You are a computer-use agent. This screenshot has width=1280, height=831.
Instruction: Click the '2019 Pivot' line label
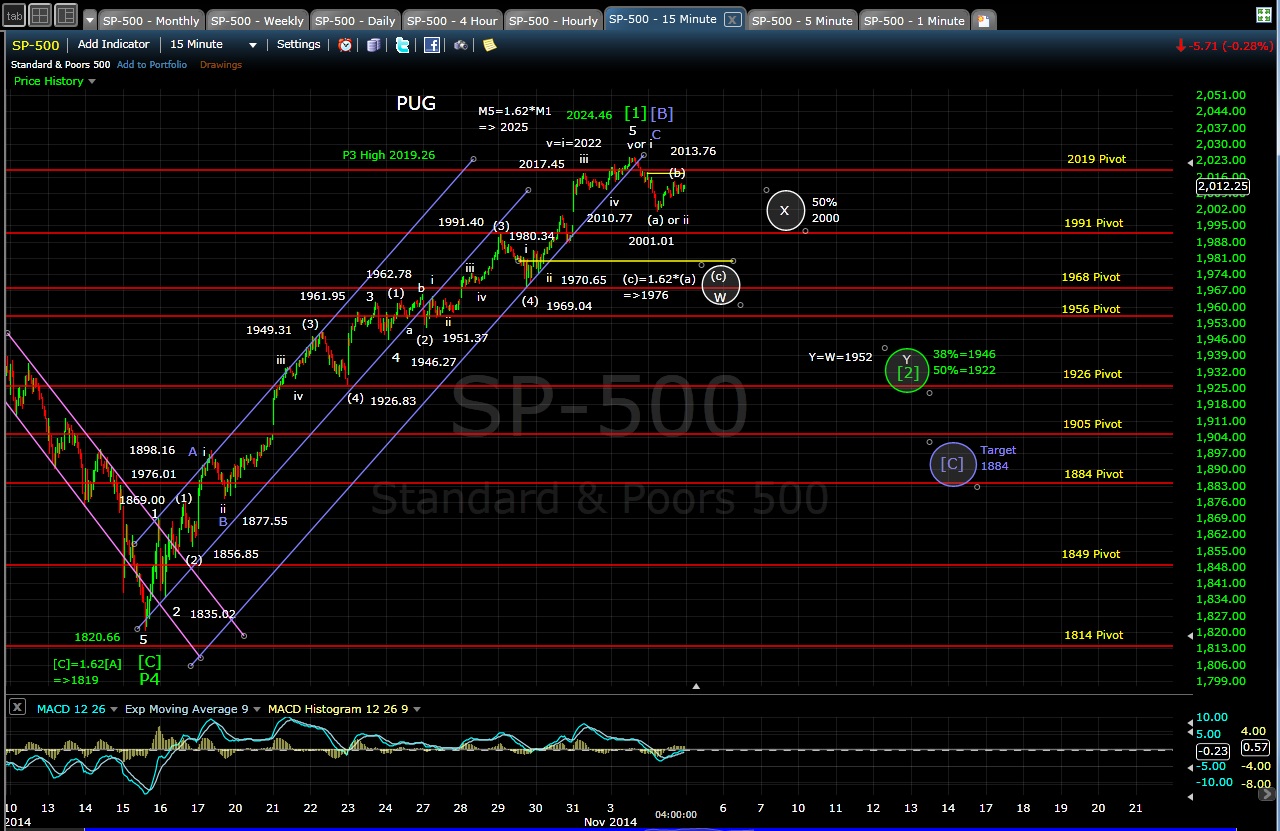click(1096, 160)
